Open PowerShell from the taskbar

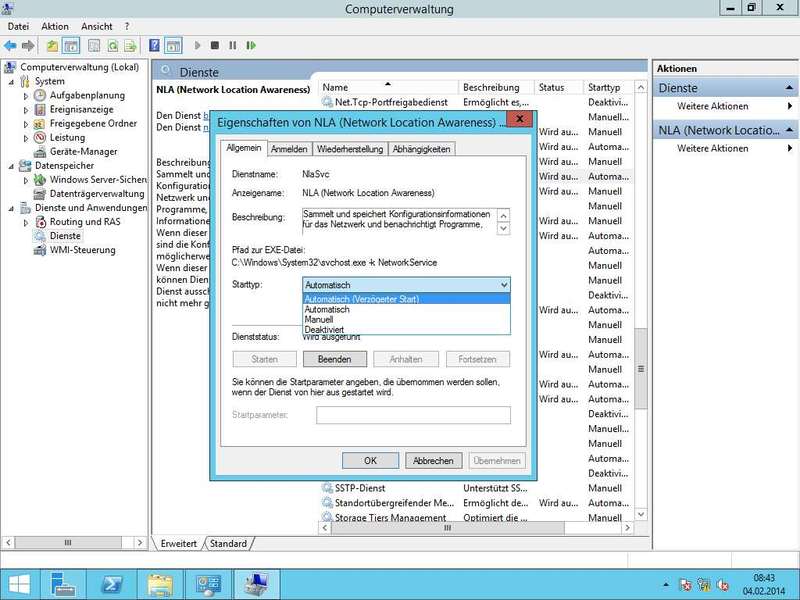(113, 583)
